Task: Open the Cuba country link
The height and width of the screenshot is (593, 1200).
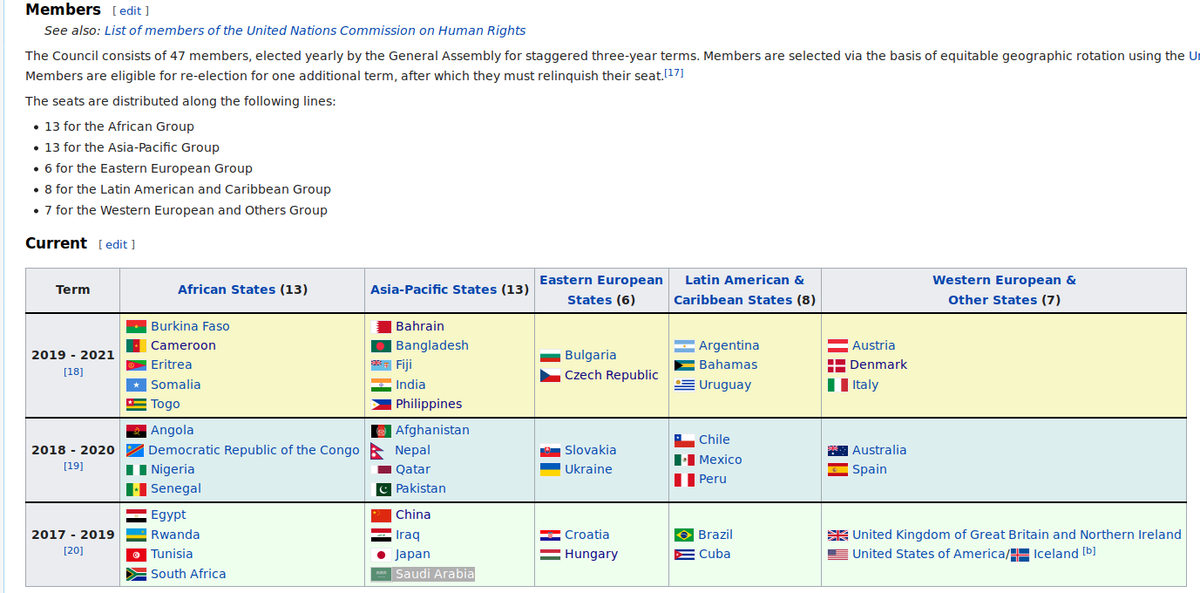Action: 714,554
